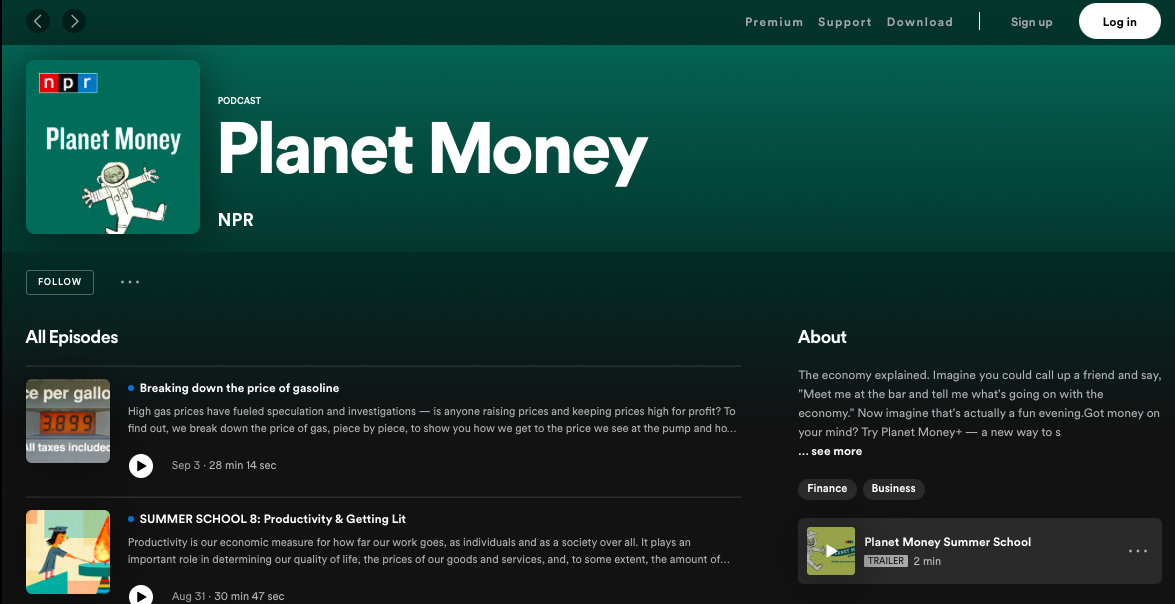Viewport: 1175px width, 604px height.
Task: Click 'Sep 3 · 28 min 14 sec' text
Action: (224, 465)
